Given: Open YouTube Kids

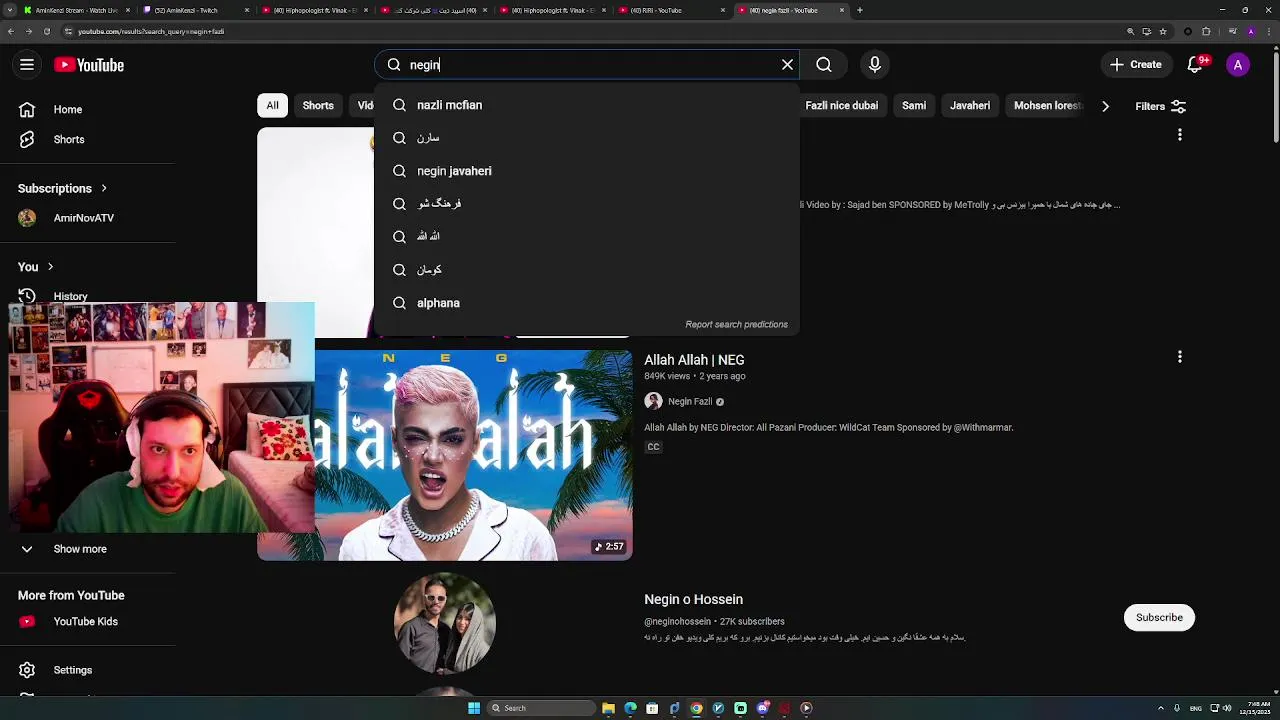Looking at the screenshot, I should point(85,622).
